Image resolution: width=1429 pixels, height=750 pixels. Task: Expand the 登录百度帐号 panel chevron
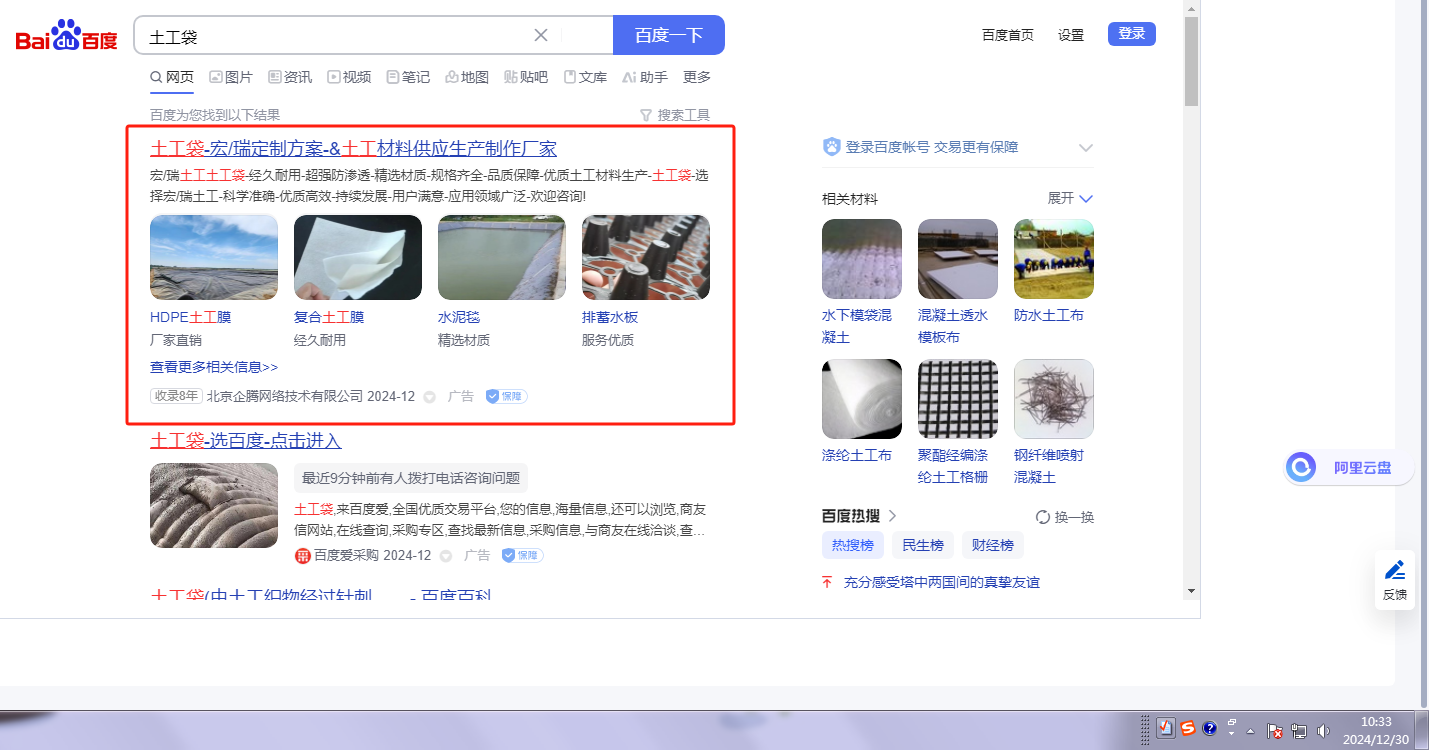(x=1086, y=148)
